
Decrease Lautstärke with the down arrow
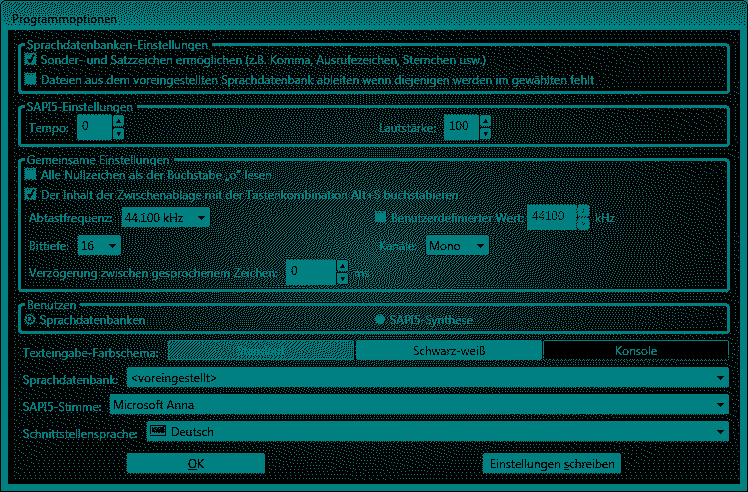point(485,133)
